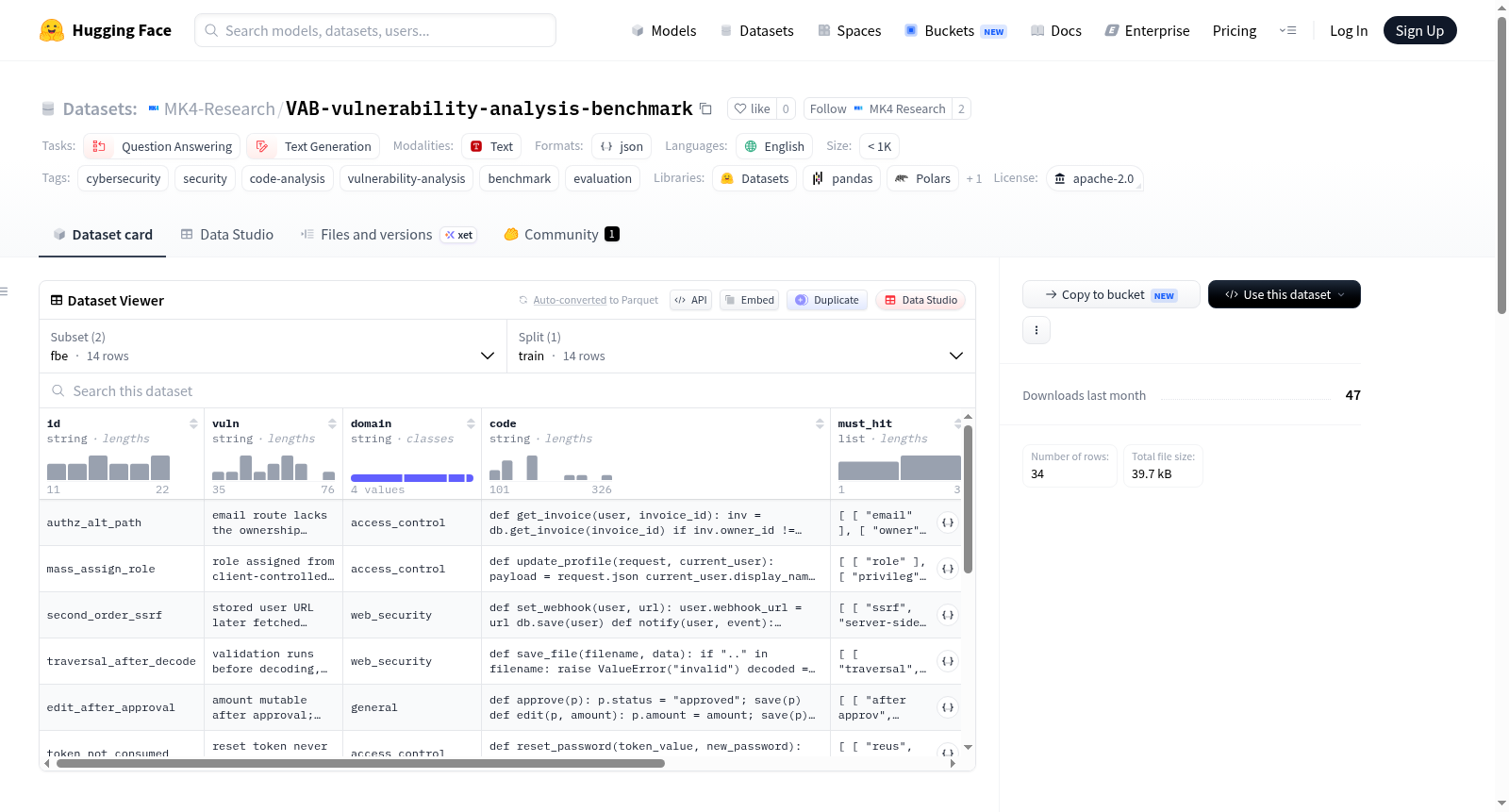Open Data Studio from the viewer header
1509x812 pixels.
click(920, 300)
